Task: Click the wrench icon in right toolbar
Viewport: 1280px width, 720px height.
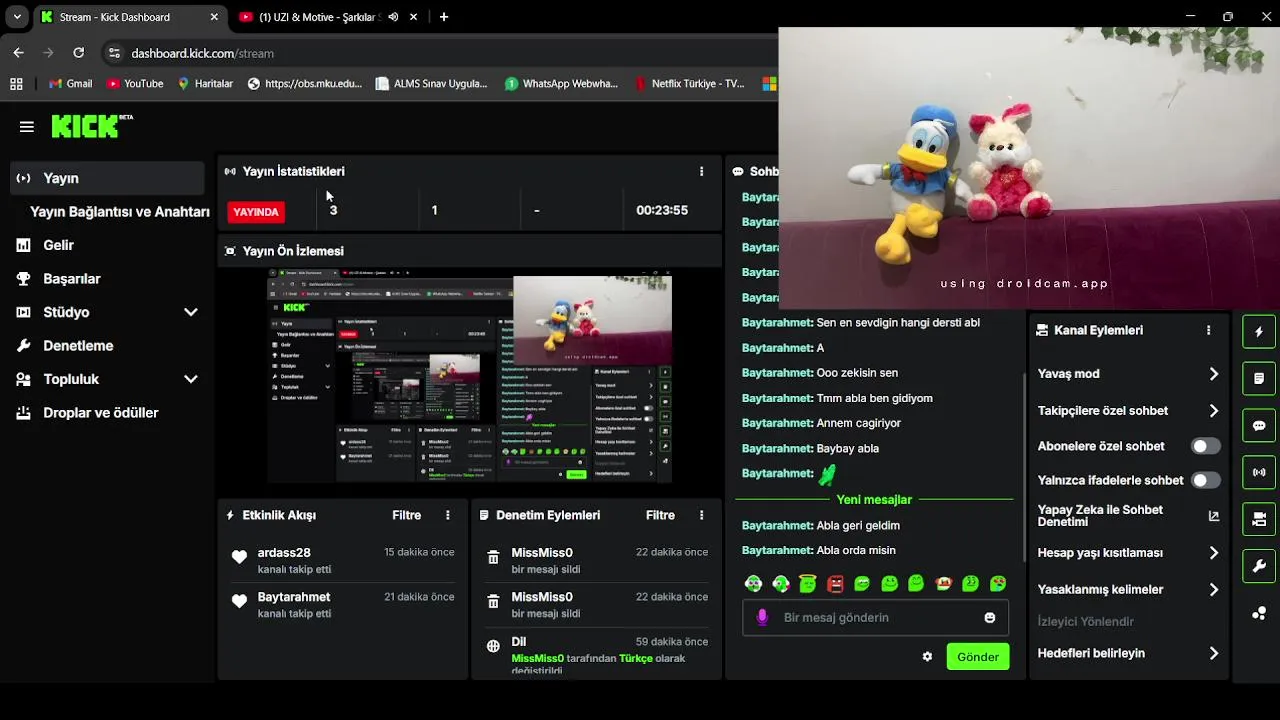Action: (1259, 566)
